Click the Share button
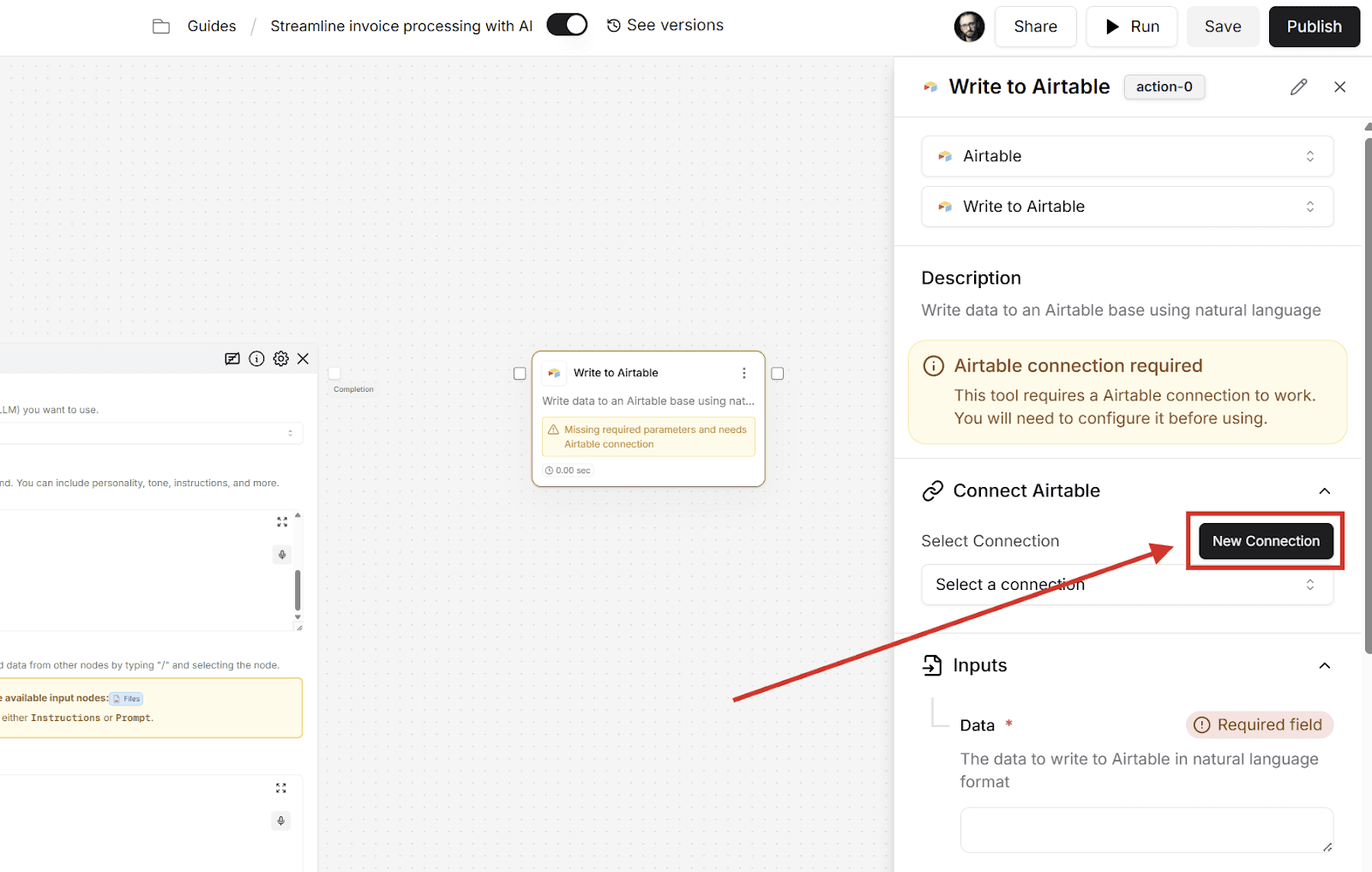The width and height of the screenshot is (1372, 872). 1036,27
